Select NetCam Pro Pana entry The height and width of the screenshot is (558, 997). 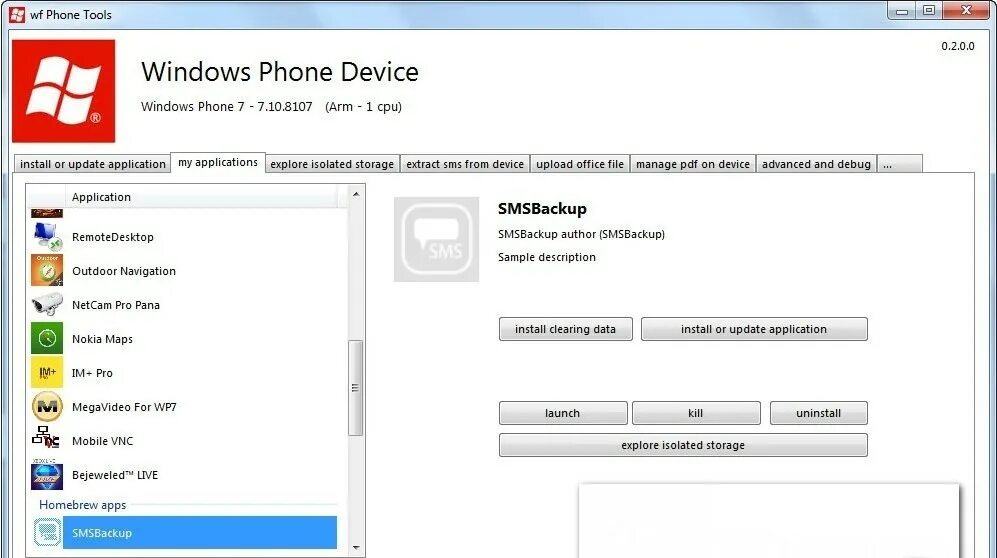pos(116,305)
